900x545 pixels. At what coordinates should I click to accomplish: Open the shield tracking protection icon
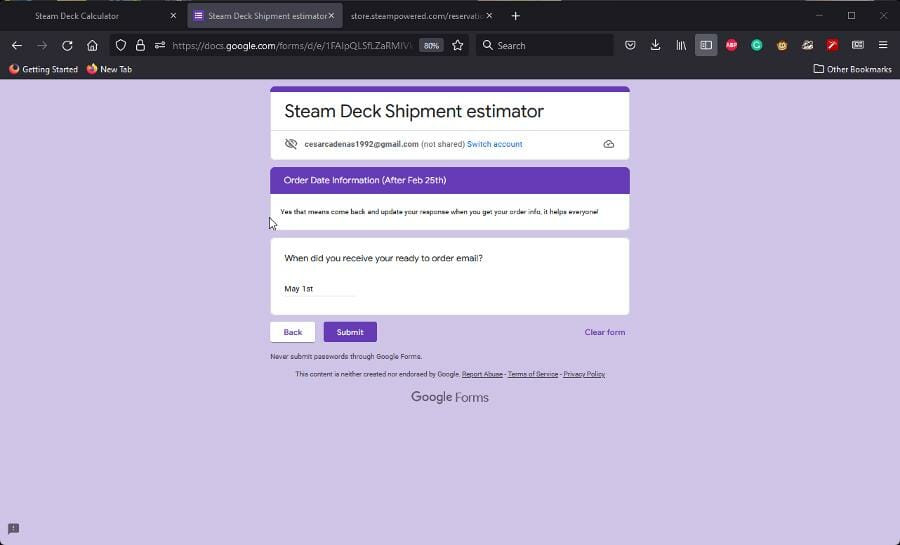pyautogui.click(x=121, y=45)
